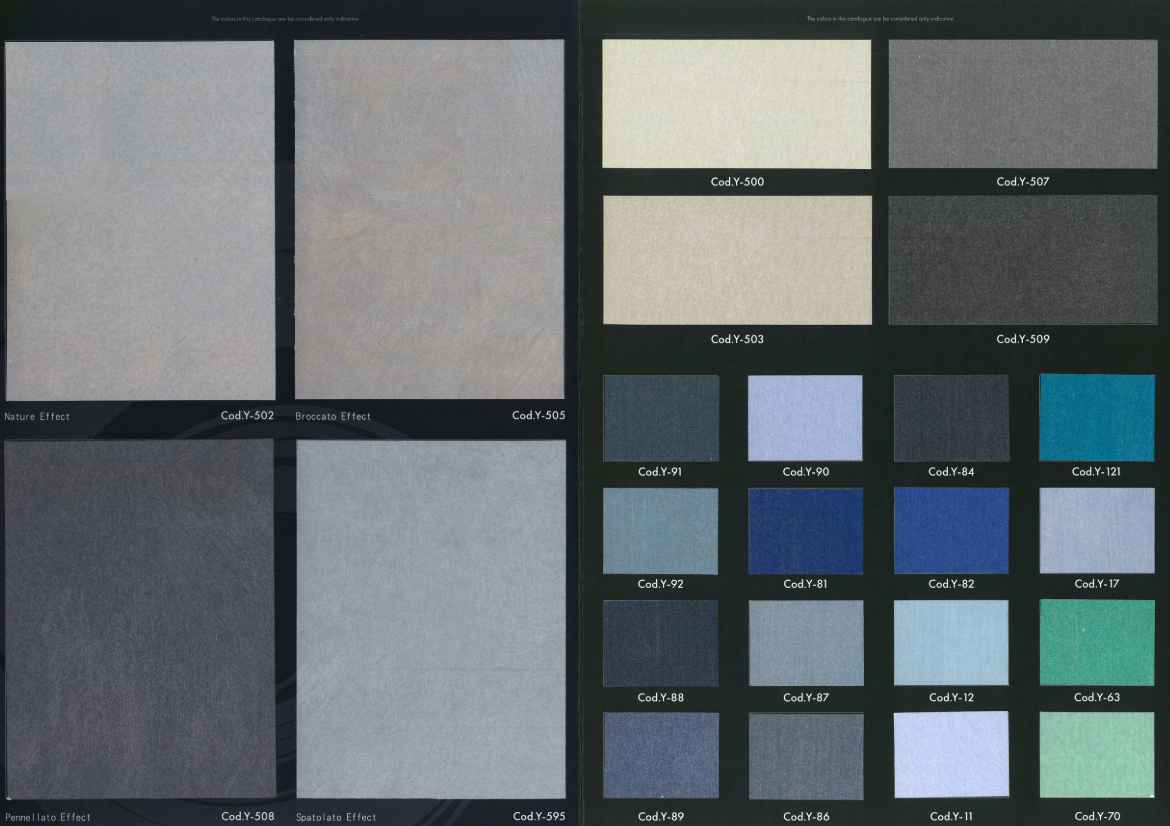Screen dimensions: 1170x826
Task: Select the green Cod.Y-63 color swatch
Action: coord(1097,643)
